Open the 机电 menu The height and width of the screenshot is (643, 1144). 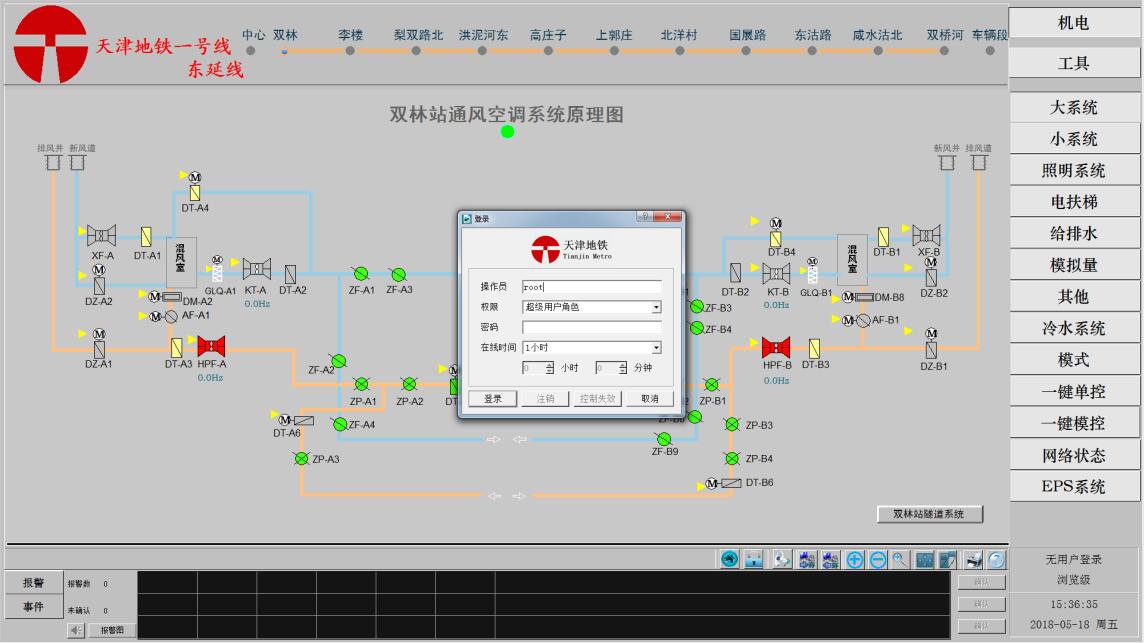1074,23
